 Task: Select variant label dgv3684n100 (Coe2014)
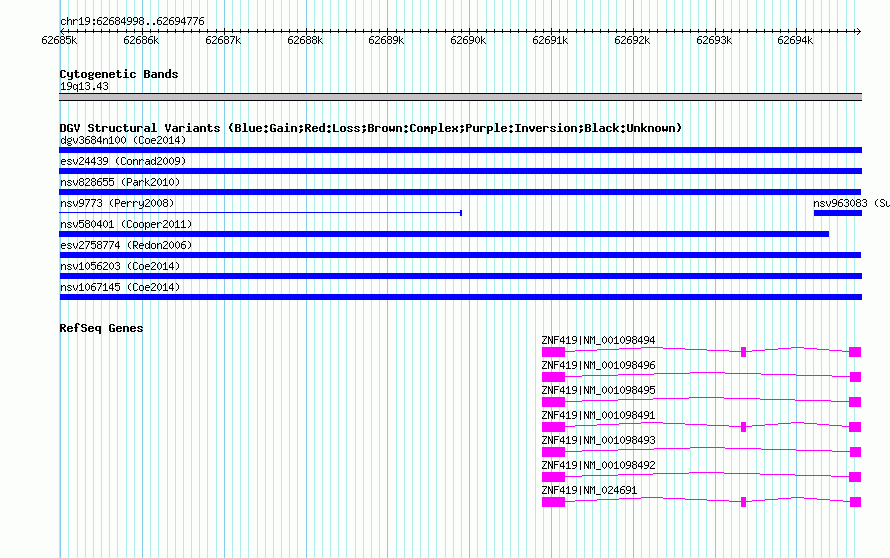coord(123,140)
